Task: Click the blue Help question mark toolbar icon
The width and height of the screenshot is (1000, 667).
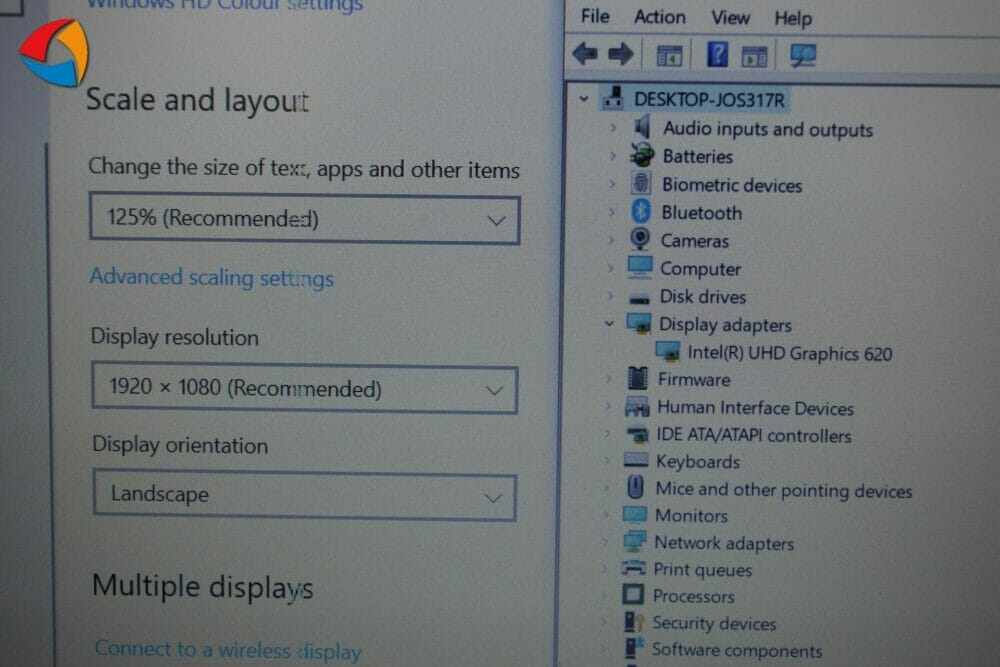Action: [717, 55]
